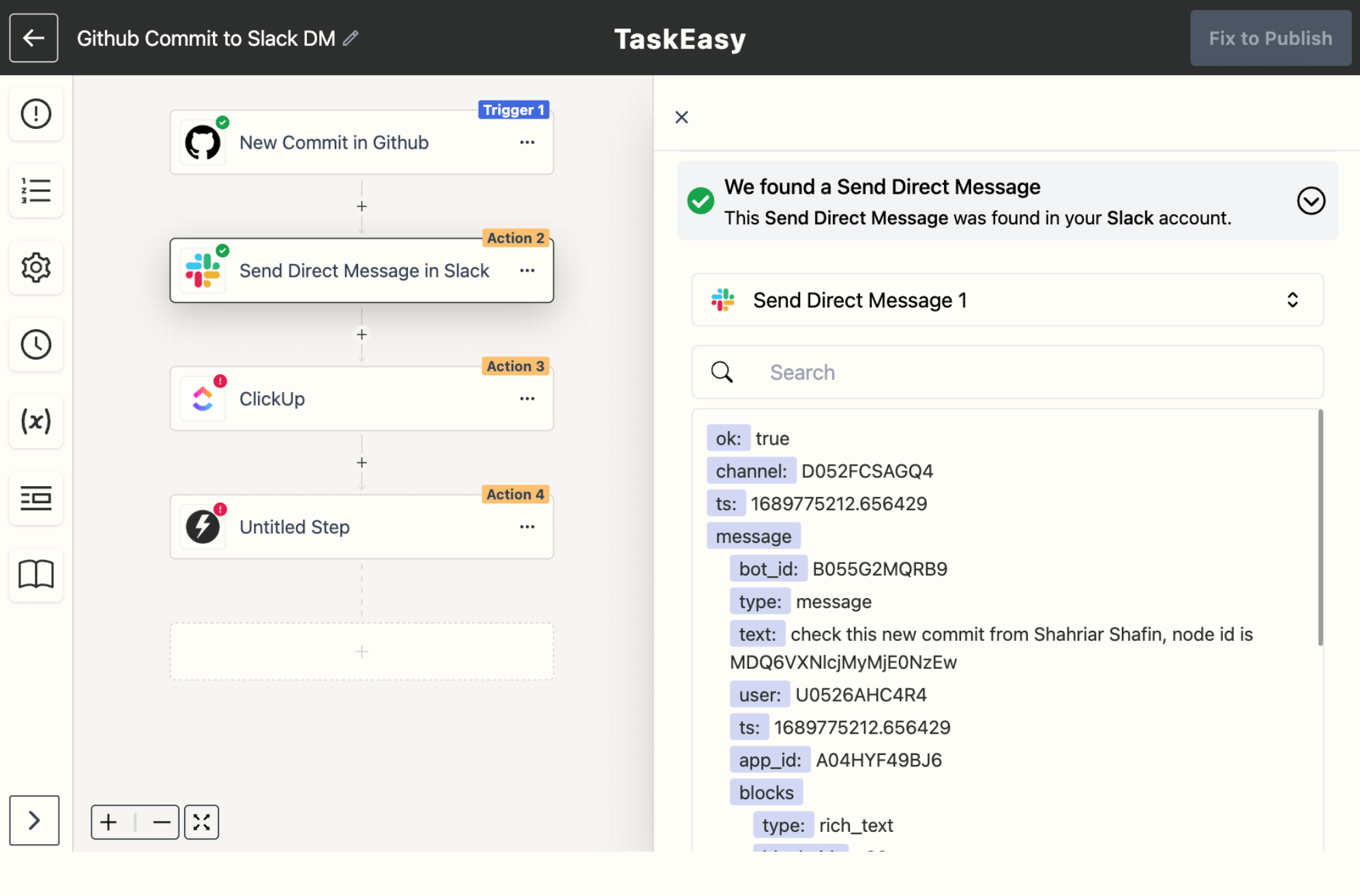
Task: Edit workflow name with pencil icon
Action: coord(351,38)
